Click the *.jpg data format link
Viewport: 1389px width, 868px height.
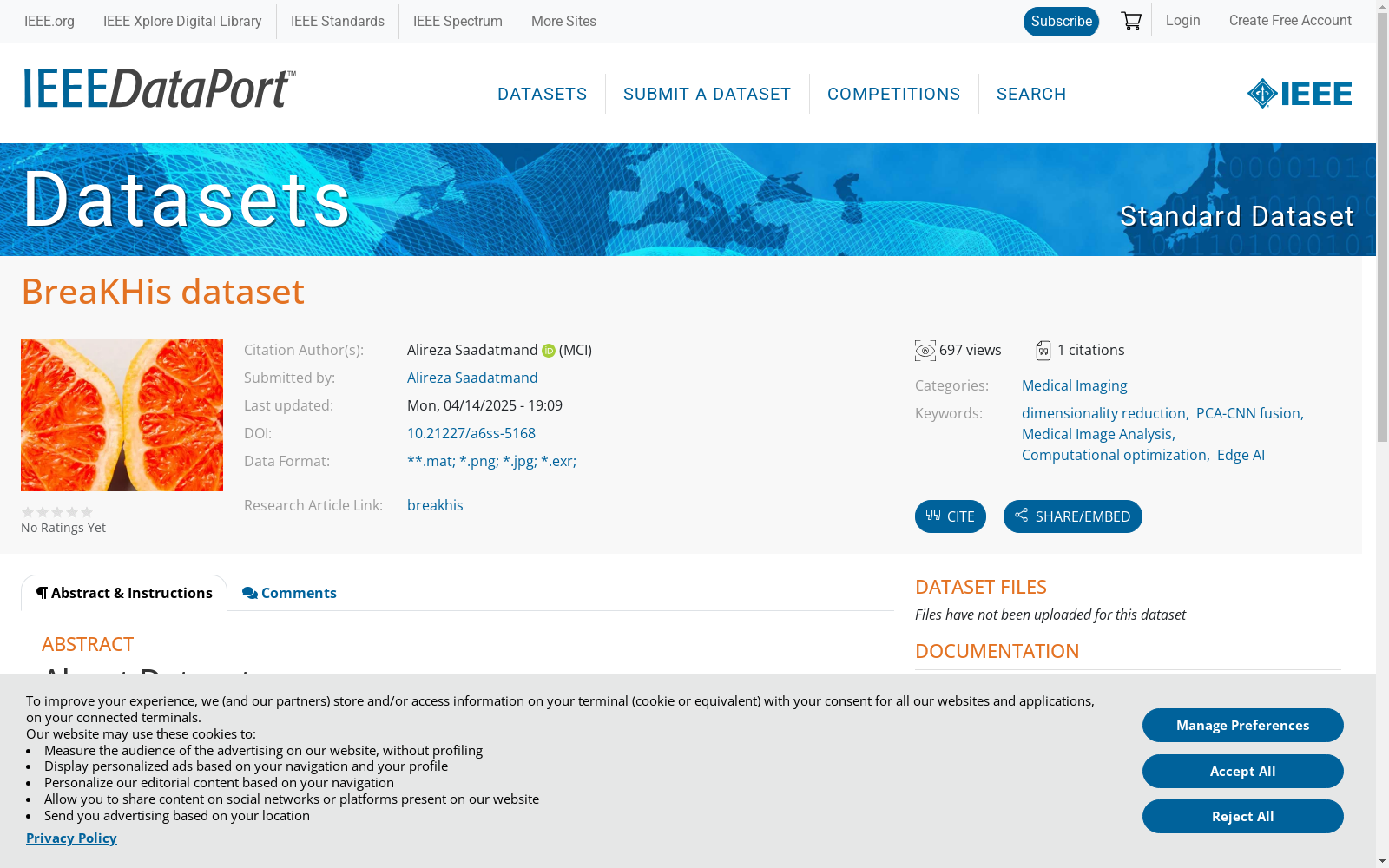click(520, 461)
